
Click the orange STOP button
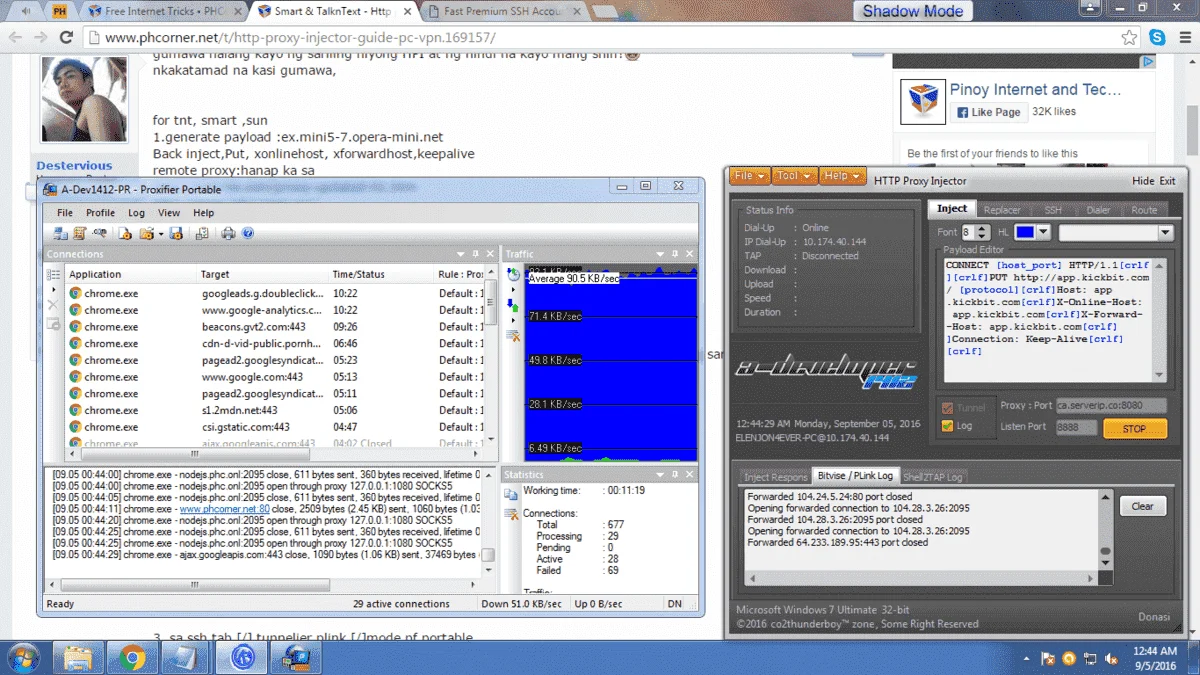[1135, 428]
